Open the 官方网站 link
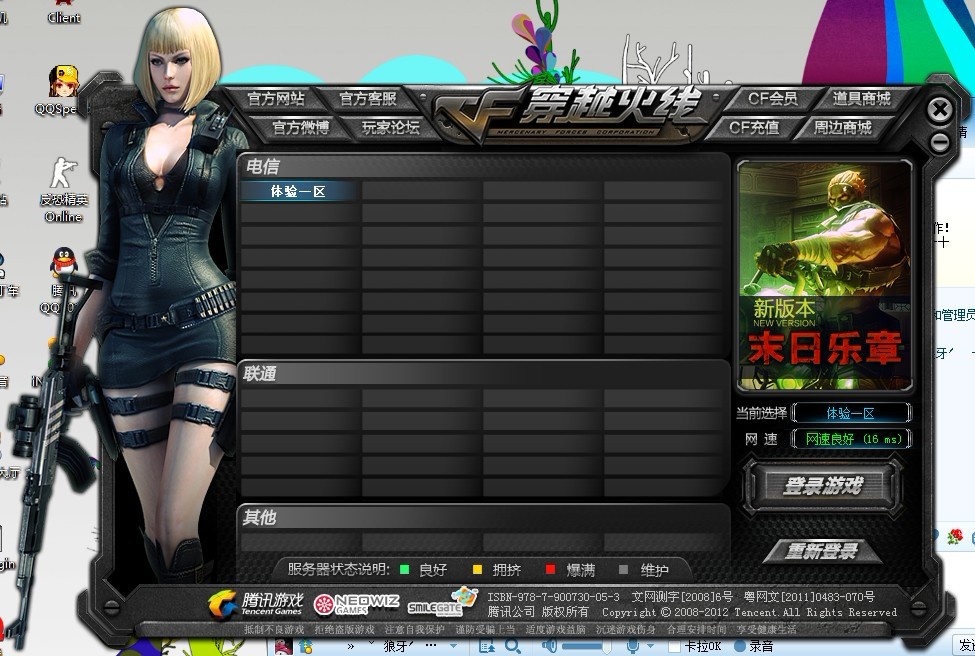The image size is (975, 656). (275, 99)
